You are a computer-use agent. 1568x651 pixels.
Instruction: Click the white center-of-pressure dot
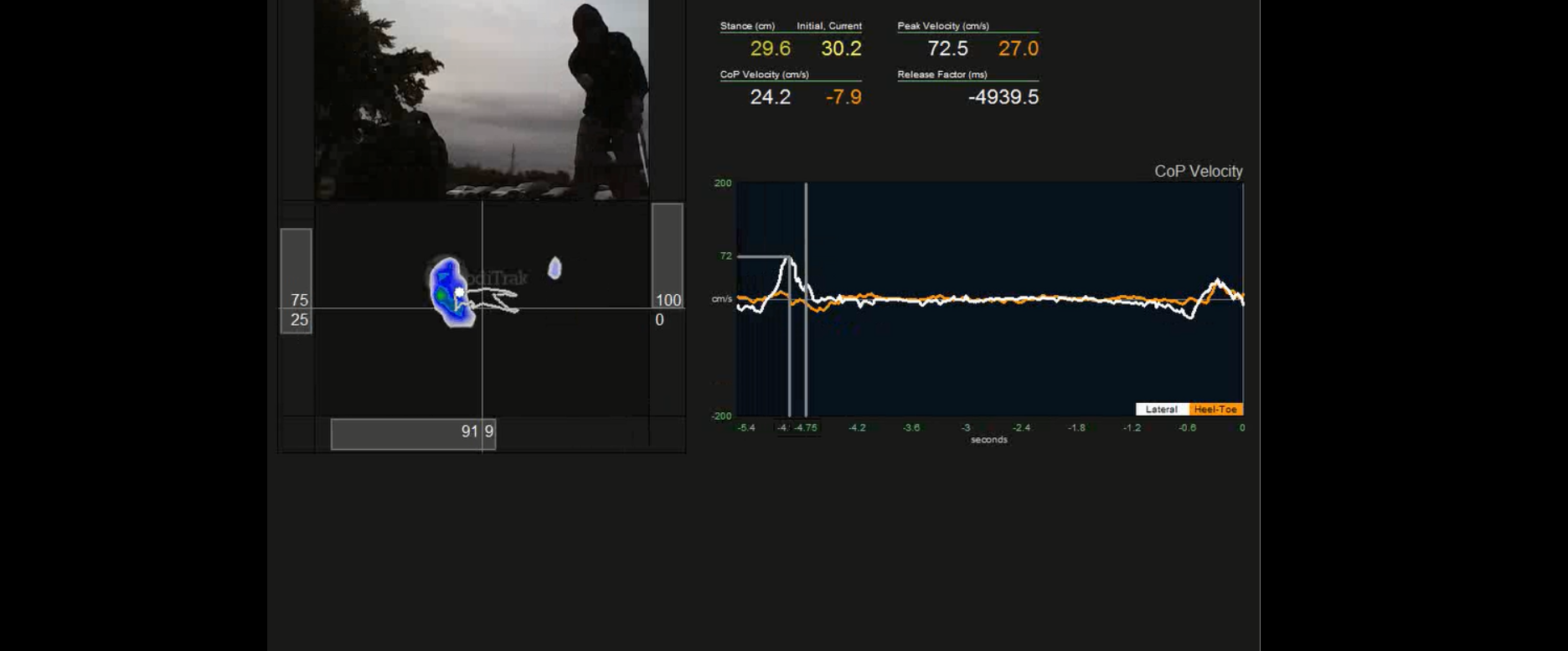click(x=459, y=292)
